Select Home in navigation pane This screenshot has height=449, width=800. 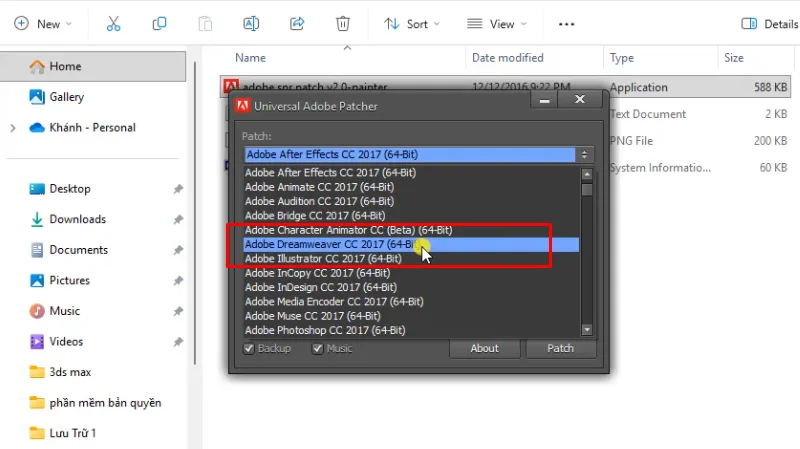(x=93, y=66)
